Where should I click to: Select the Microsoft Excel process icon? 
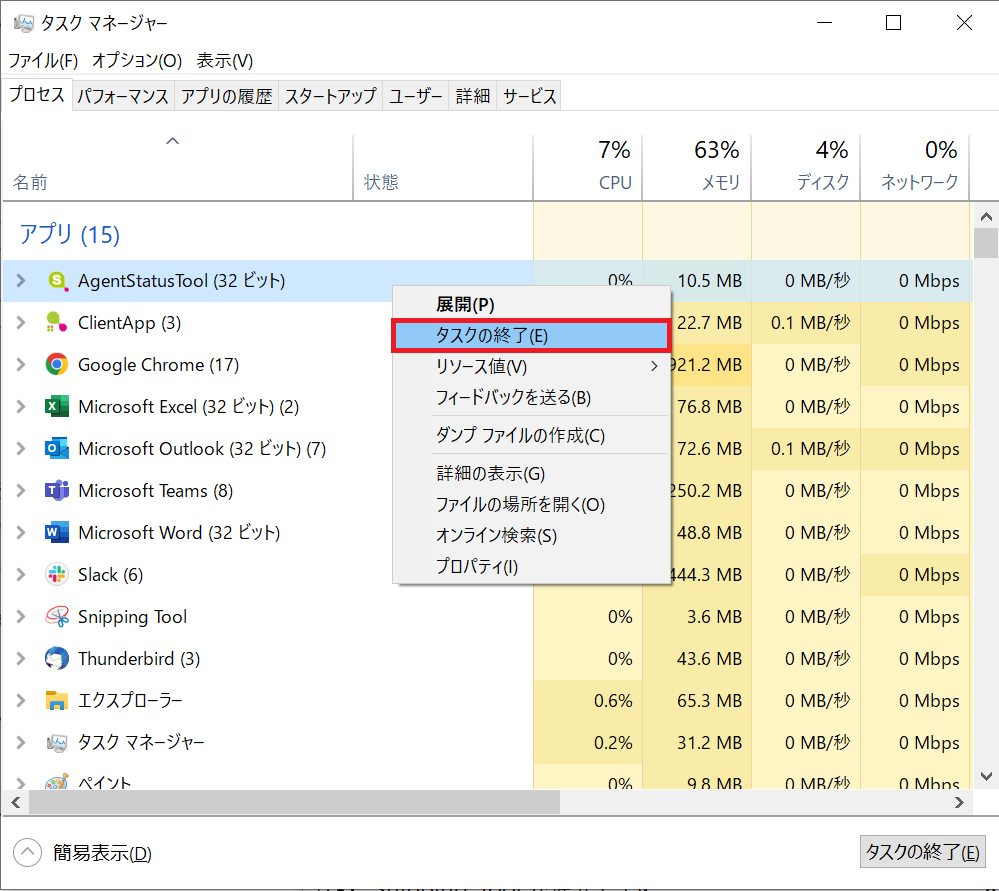pos(57,407)
